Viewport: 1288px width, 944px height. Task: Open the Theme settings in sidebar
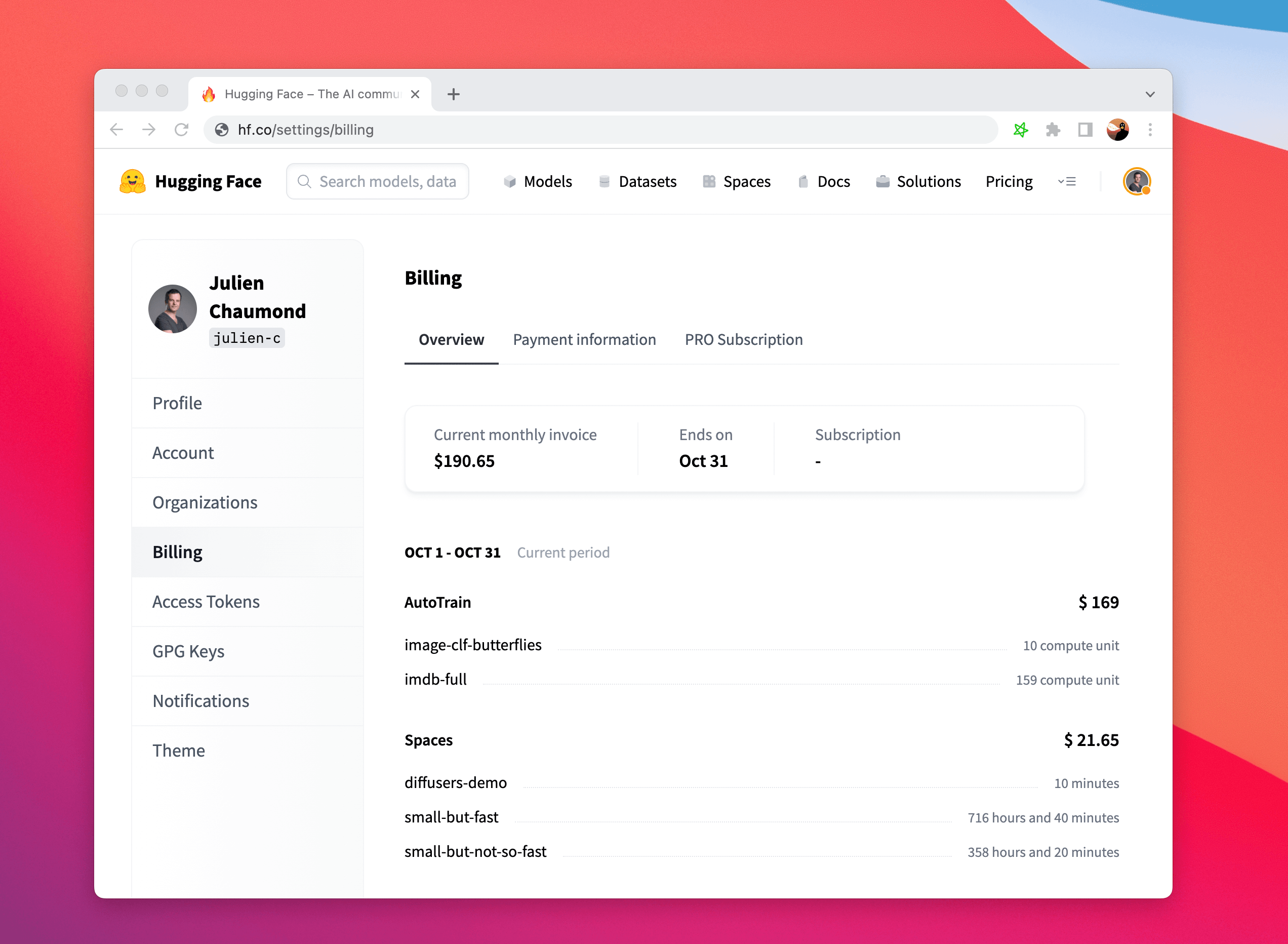coord(178,750)
